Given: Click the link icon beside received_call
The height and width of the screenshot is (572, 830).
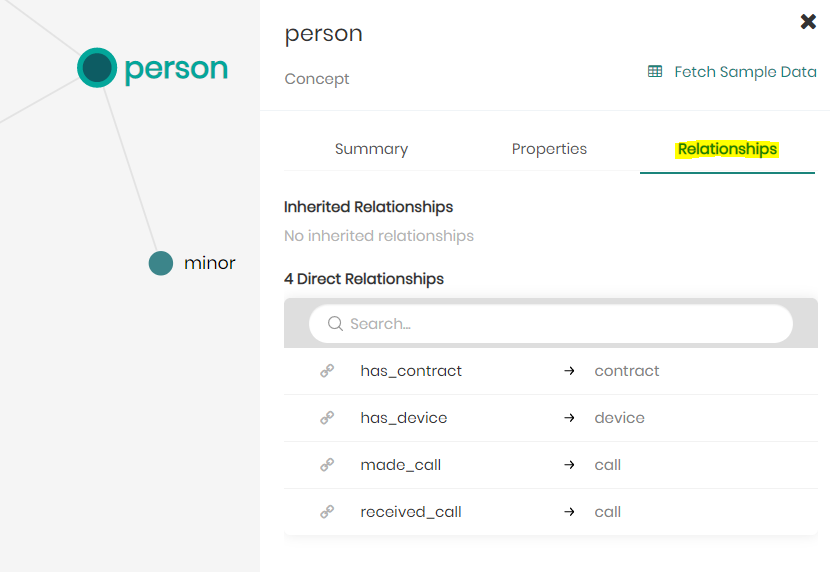Looking at the screenshot, I should [x=327, y=512].
